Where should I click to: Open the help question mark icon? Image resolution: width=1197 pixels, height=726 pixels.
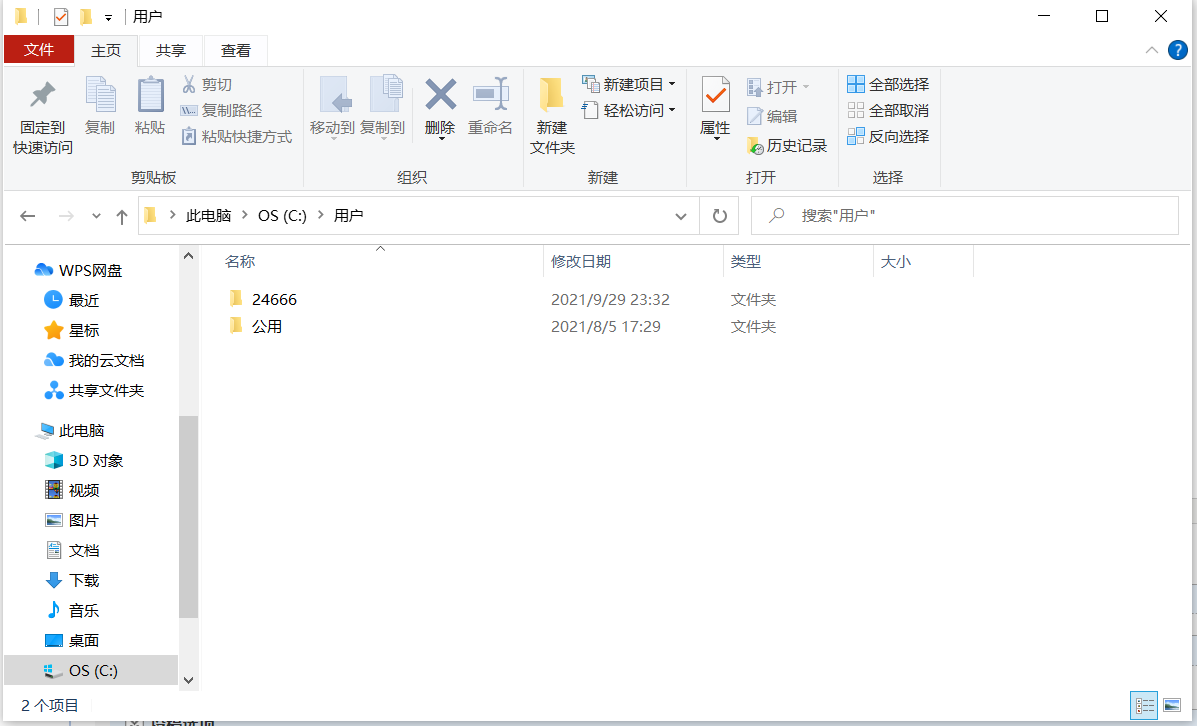point(1177,50)
